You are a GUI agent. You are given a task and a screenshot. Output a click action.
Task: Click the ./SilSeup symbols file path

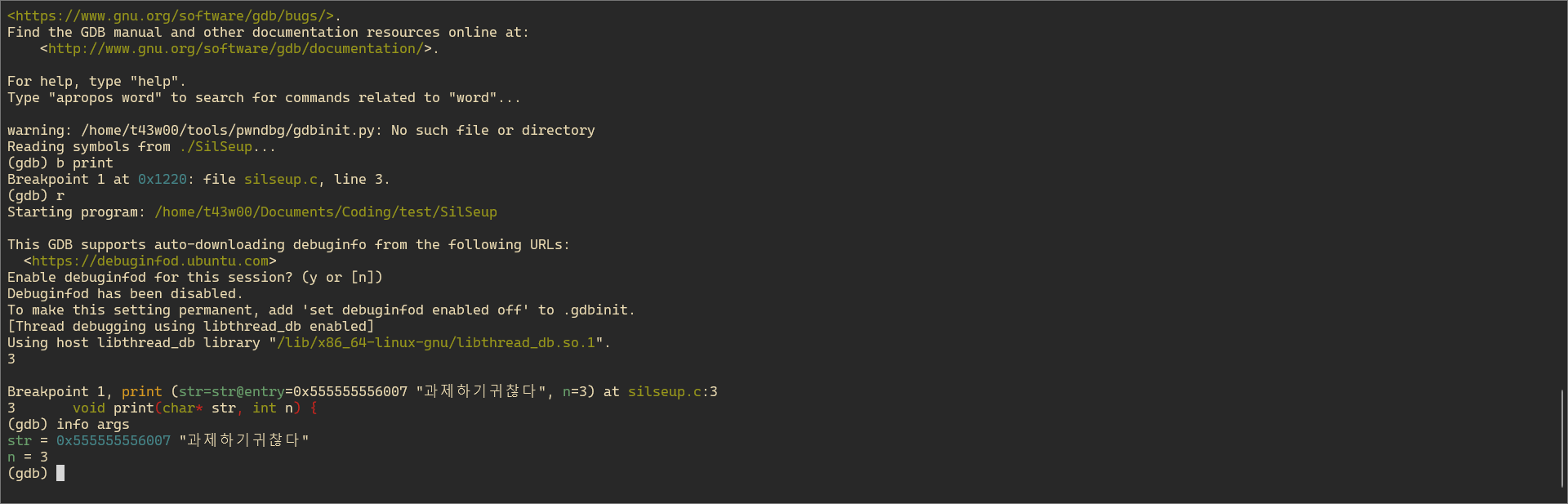coord(216,146)
